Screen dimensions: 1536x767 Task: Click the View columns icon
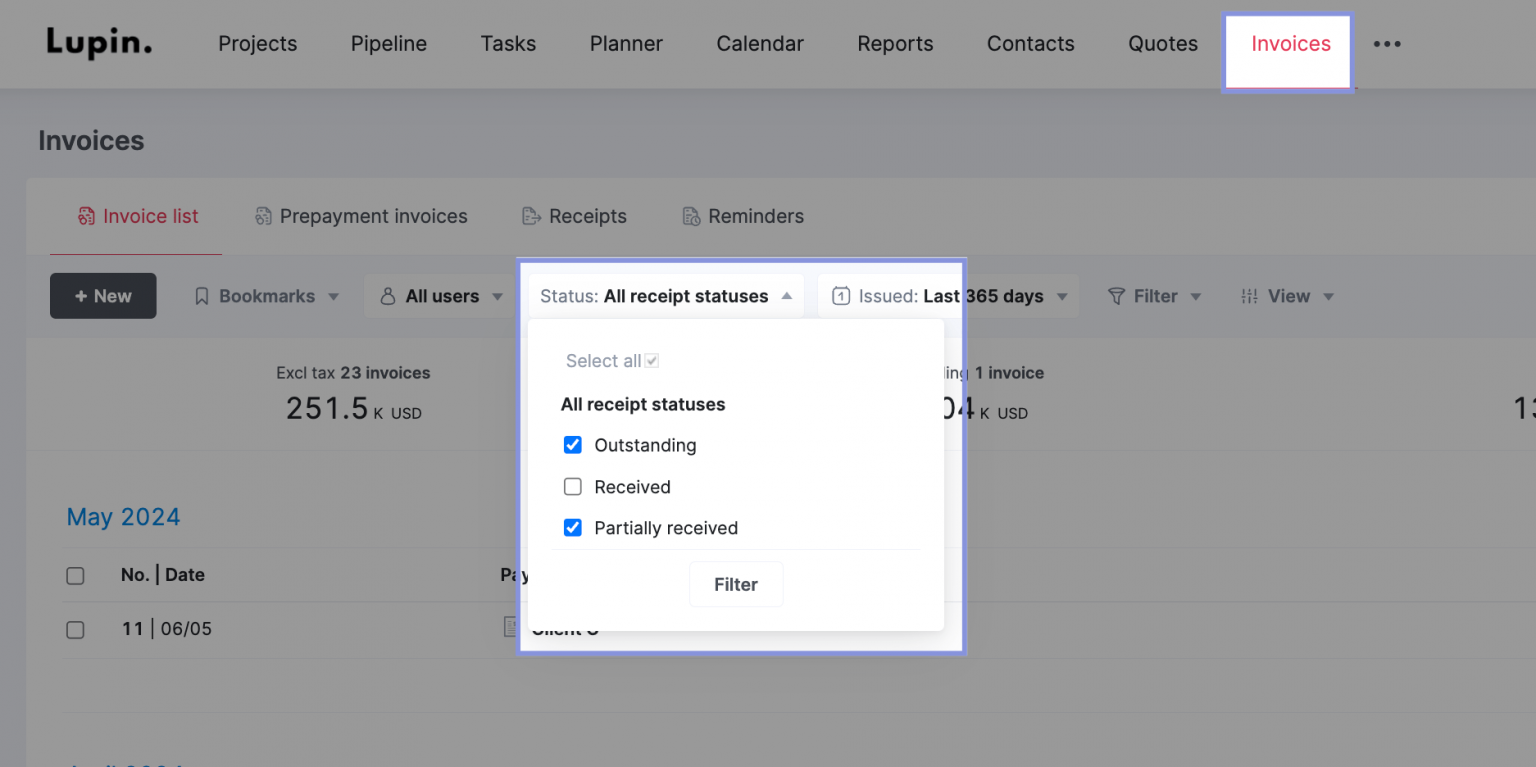[1249, 296]
